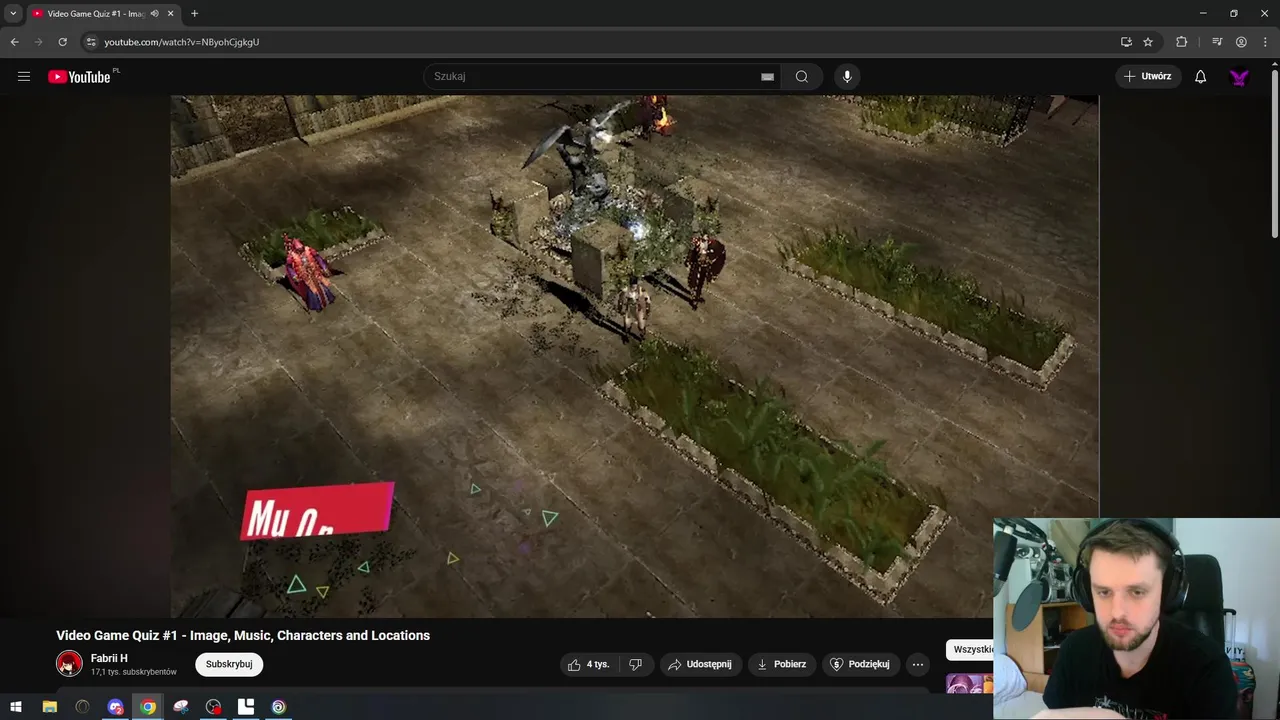Open the on-screen keyboard in search box
Viewport: 1280px width, 720px height.
point(767,76)
